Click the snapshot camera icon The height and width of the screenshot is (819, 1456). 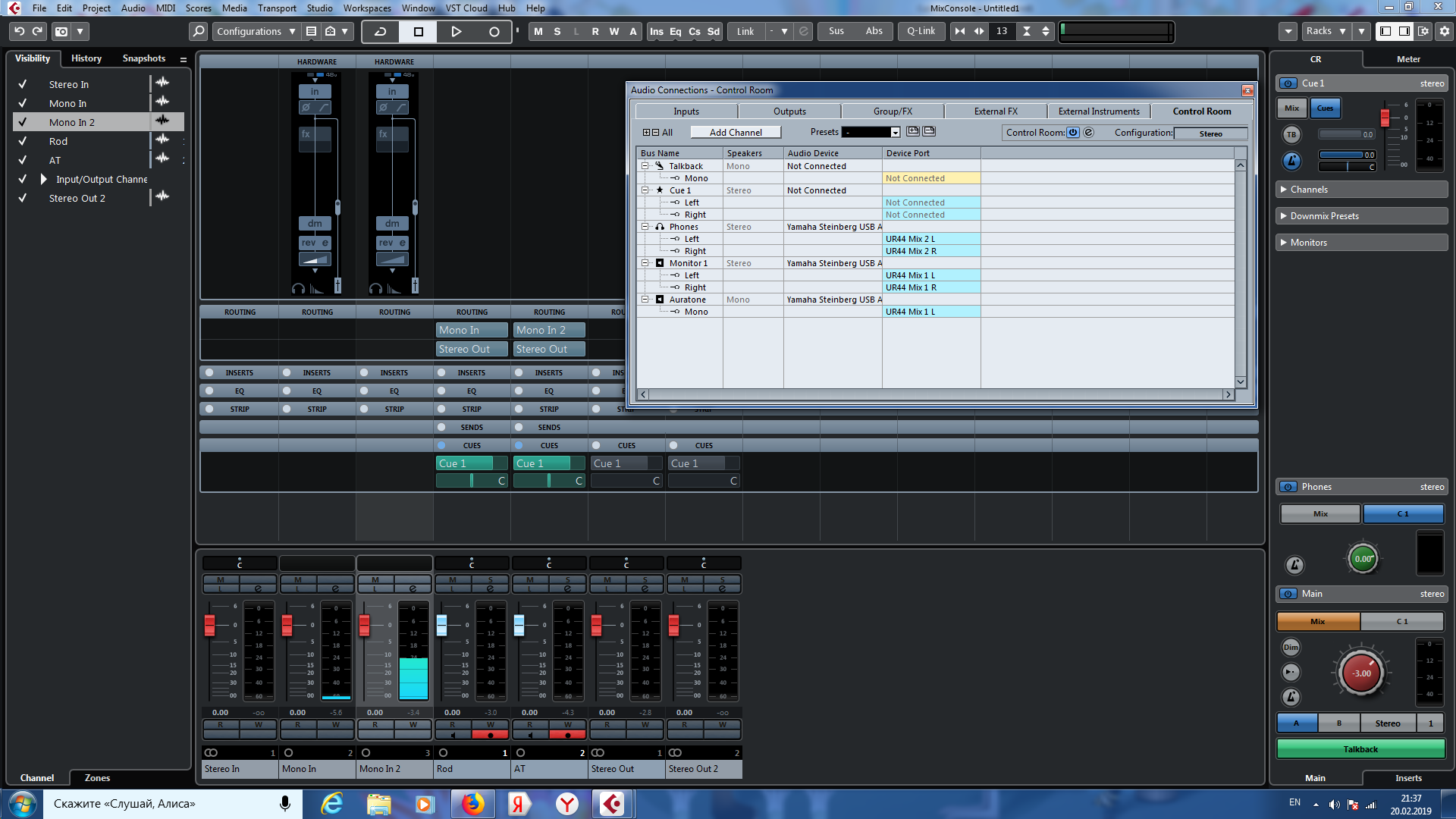coord(61,31)
